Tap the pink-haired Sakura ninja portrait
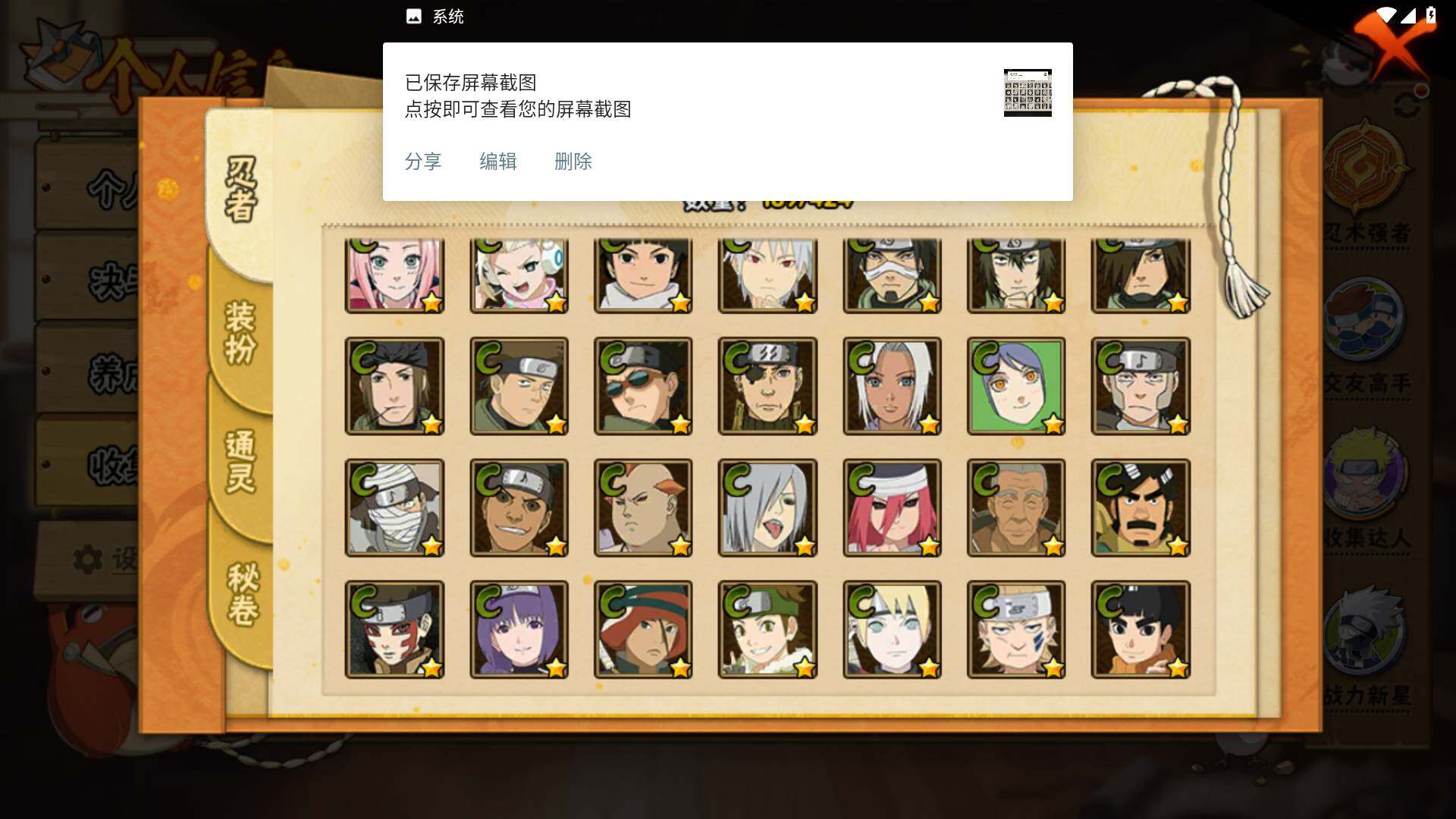Viewport: 1456px width, 819px height. point(394,275)
